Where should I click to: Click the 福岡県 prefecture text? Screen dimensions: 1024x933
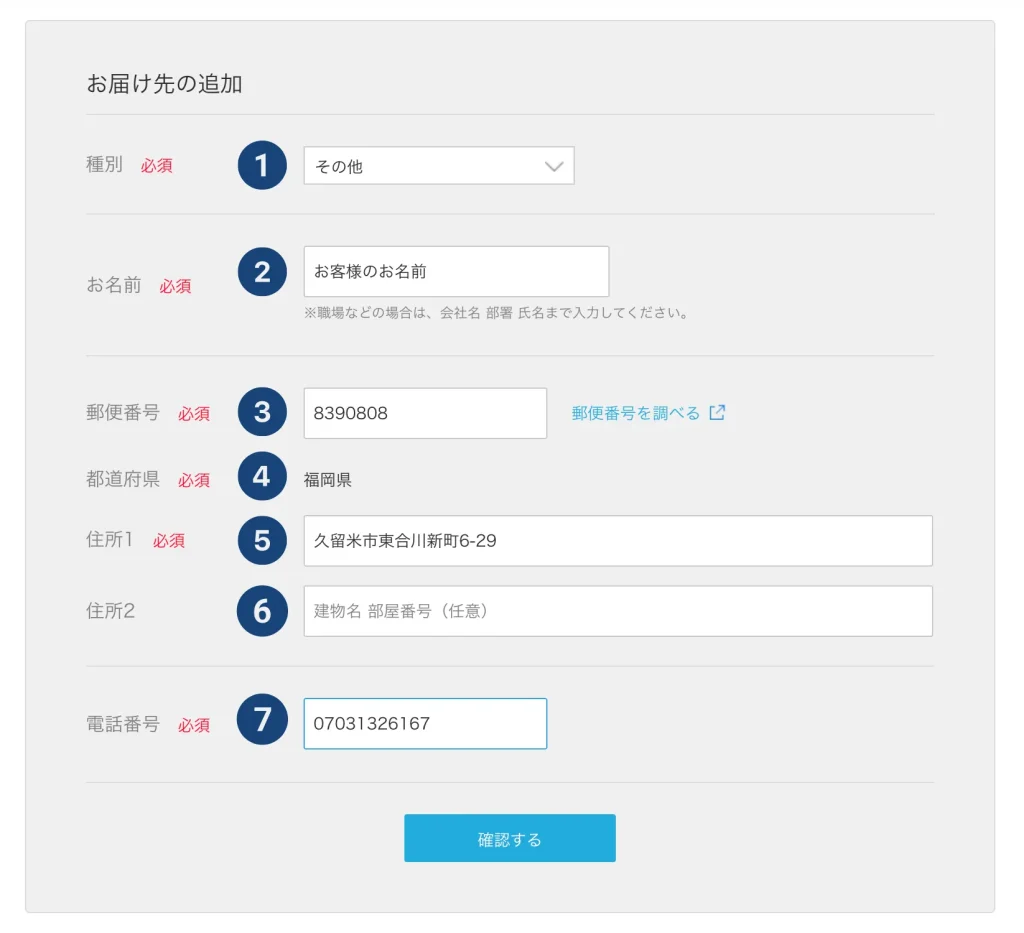click(328, 480)
